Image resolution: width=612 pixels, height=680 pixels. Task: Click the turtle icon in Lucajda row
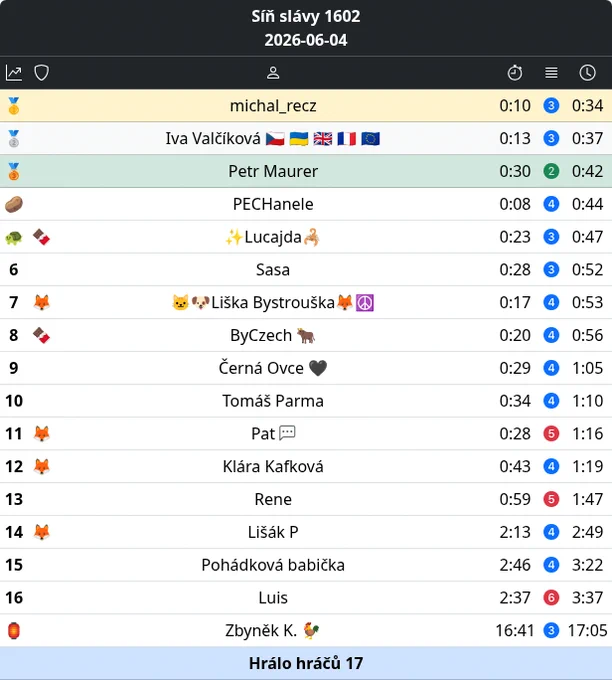pyautogui.click(x=14, y=238)
